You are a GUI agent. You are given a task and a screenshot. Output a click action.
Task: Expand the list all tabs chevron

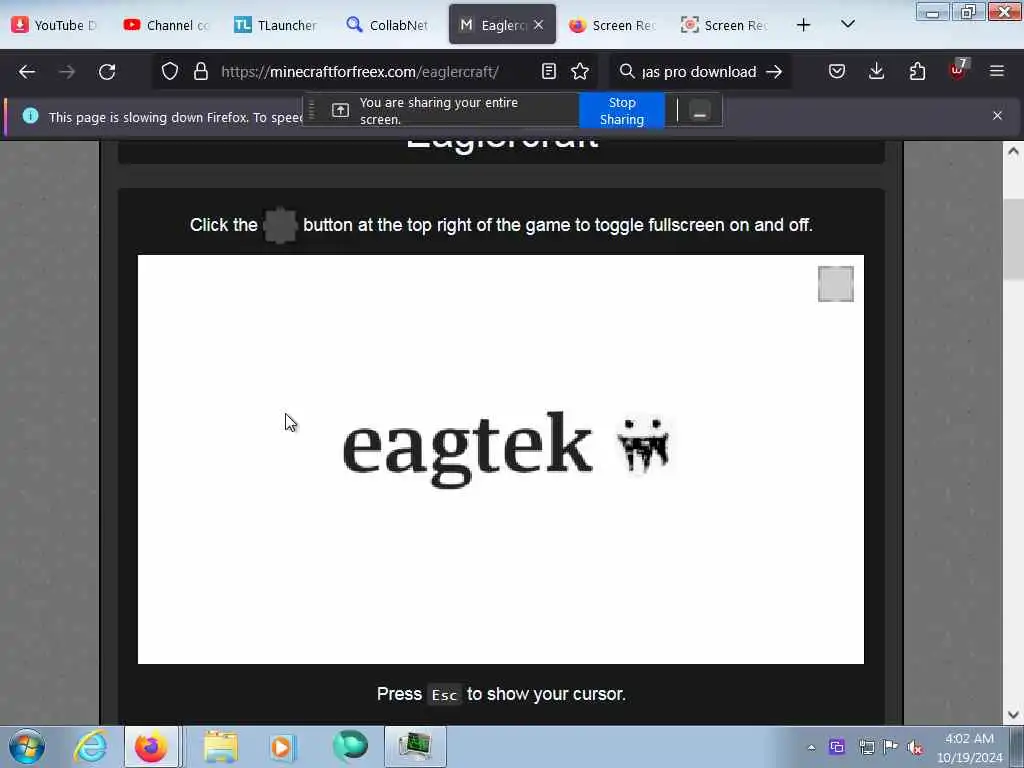tap(848, 24)
